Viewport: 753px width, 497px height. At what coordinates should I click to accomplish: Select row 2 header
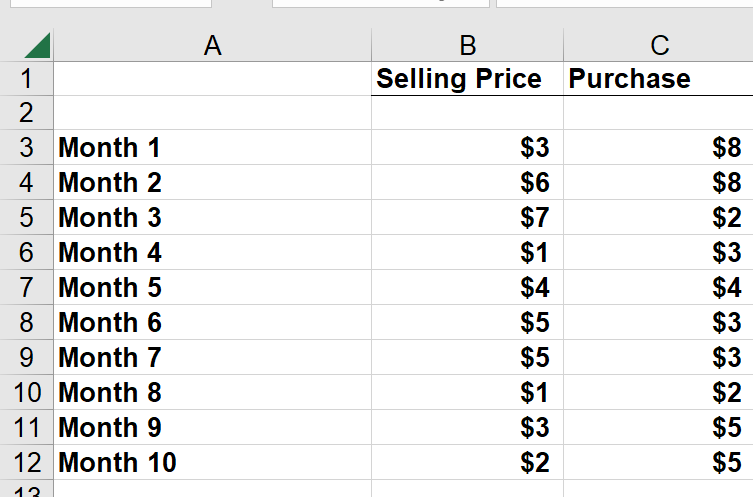[26, 113]
